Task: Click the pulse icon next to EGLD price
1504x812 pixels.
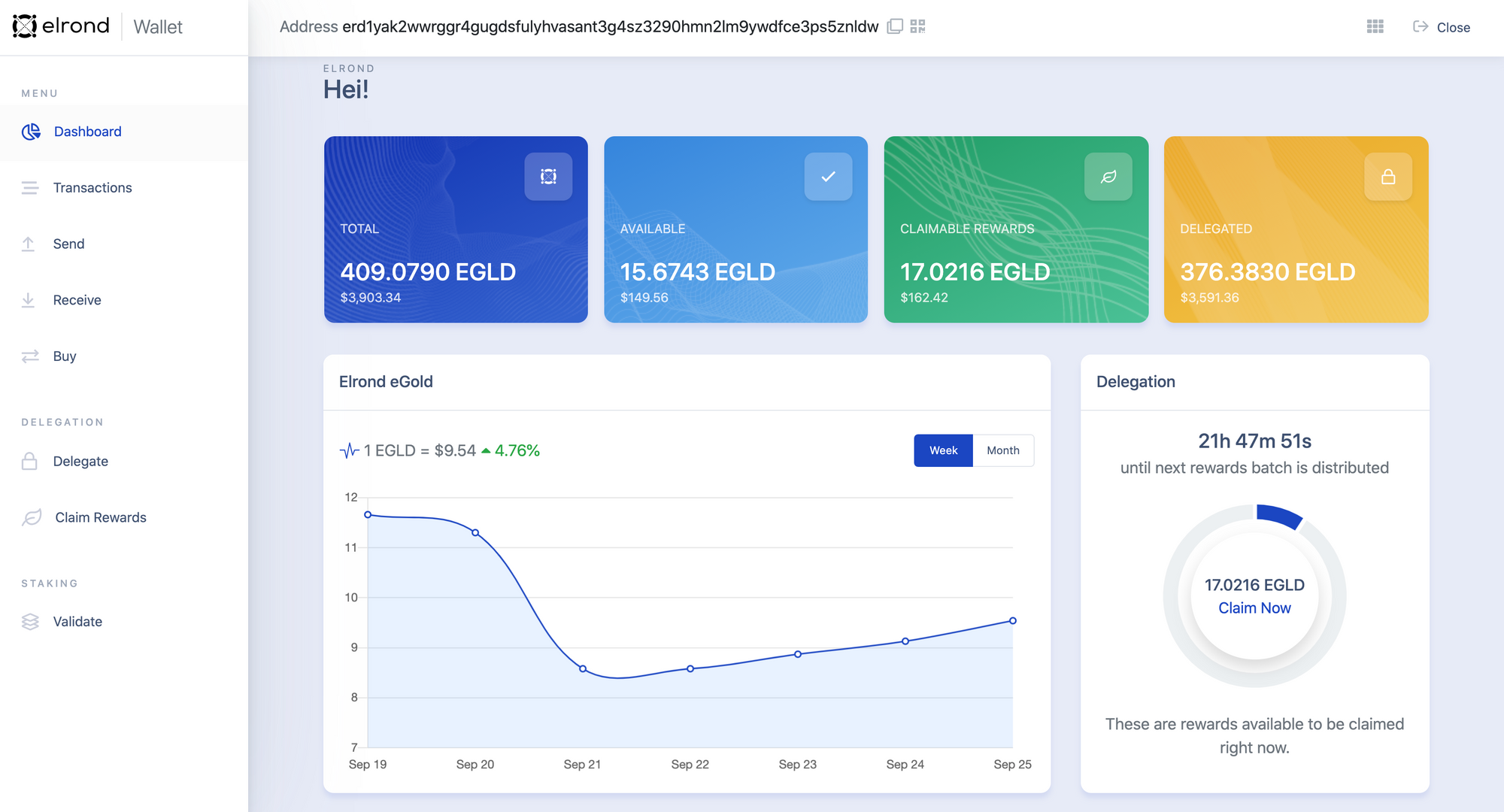Action: [349, 450]
